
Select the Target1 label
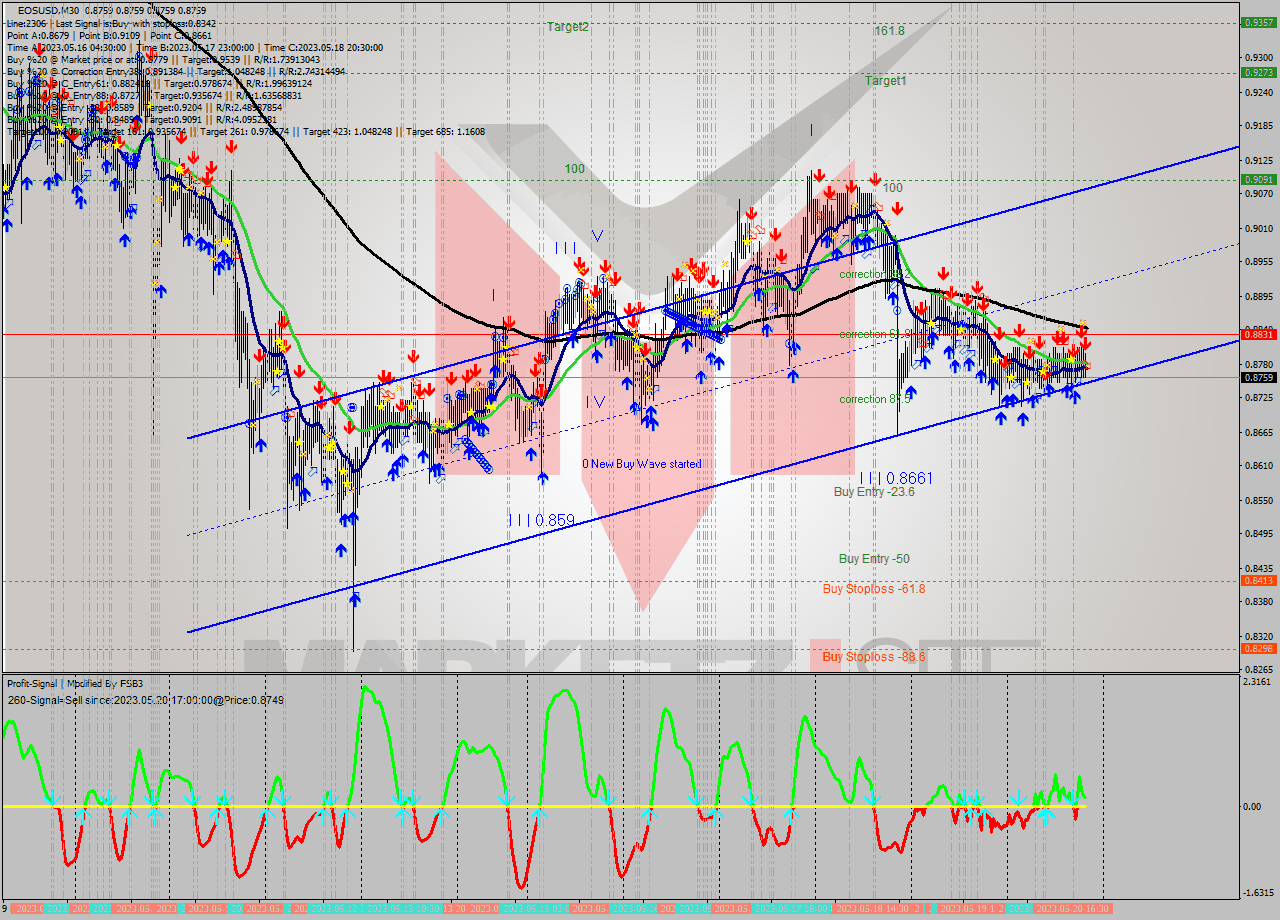point(886,80)
